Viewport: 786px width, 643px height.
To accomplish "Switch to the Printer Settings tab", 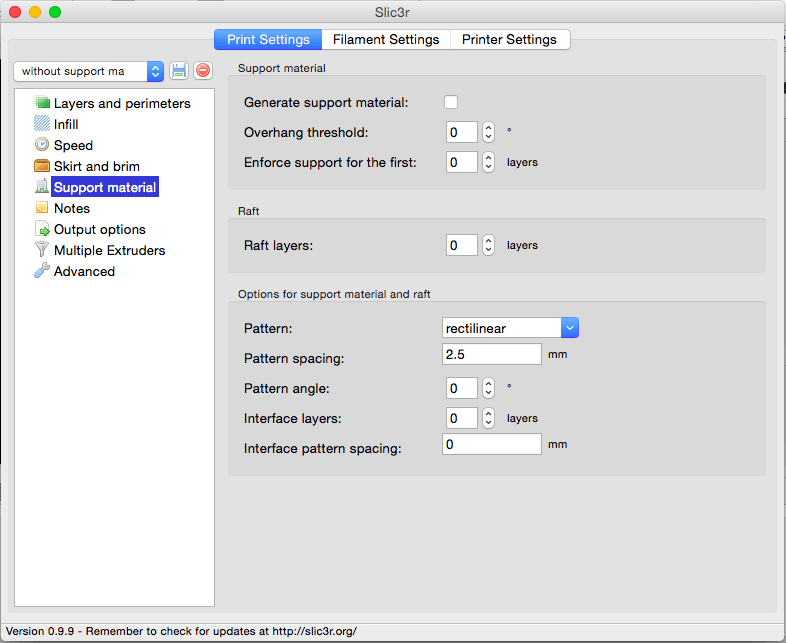I will click(510, 40).
